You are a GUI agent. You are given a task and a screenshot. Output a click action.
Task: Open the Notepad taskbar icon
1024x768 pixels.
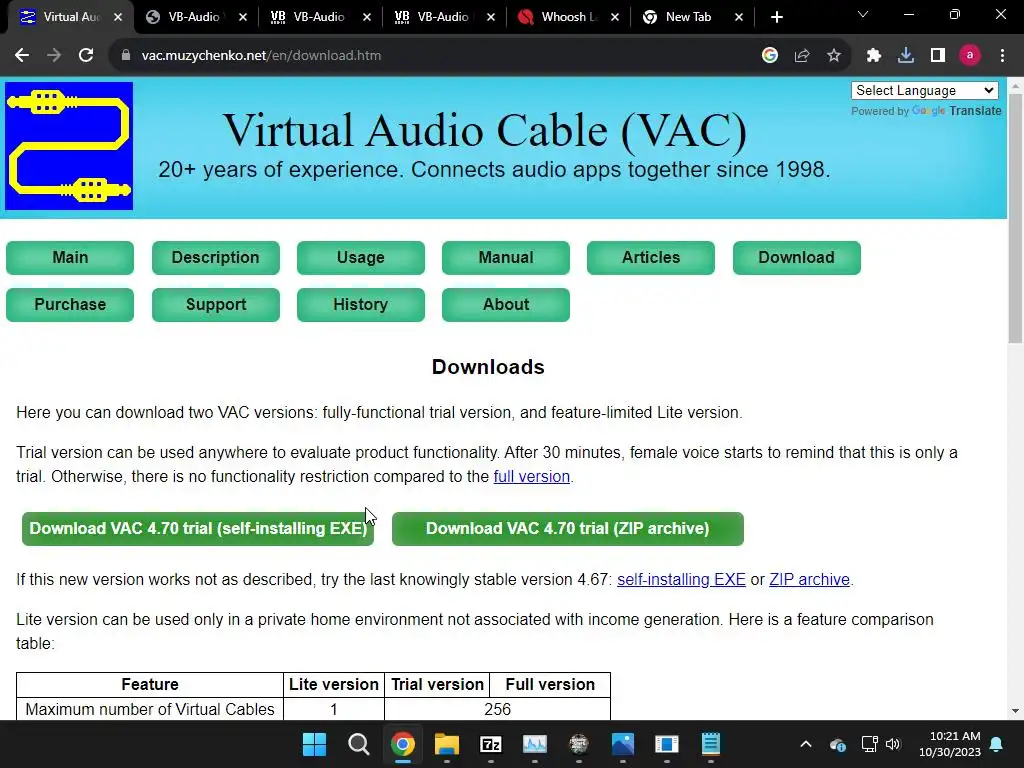pyautogui.click(x=711, y=744)
